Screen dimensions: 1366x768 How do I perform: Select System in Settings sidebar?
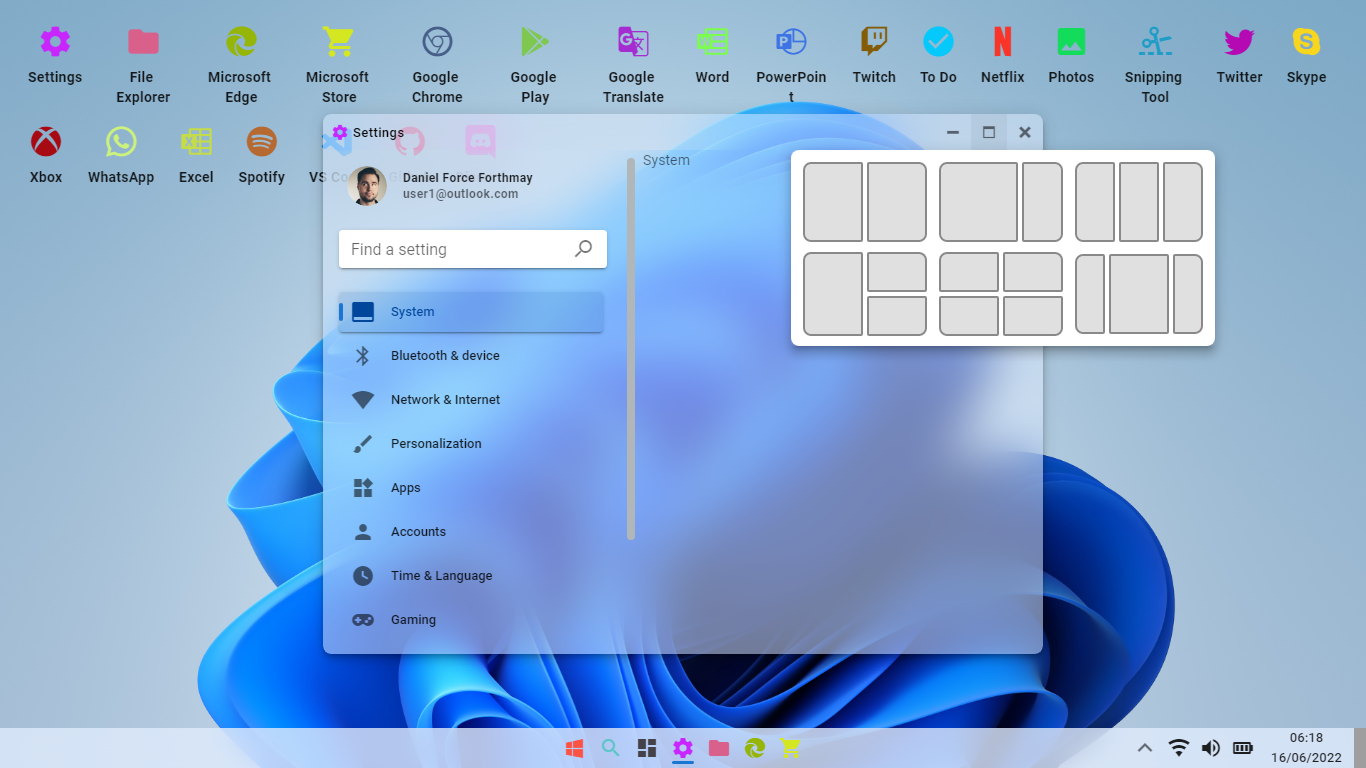pyautogui.click(x=471, y=312)
